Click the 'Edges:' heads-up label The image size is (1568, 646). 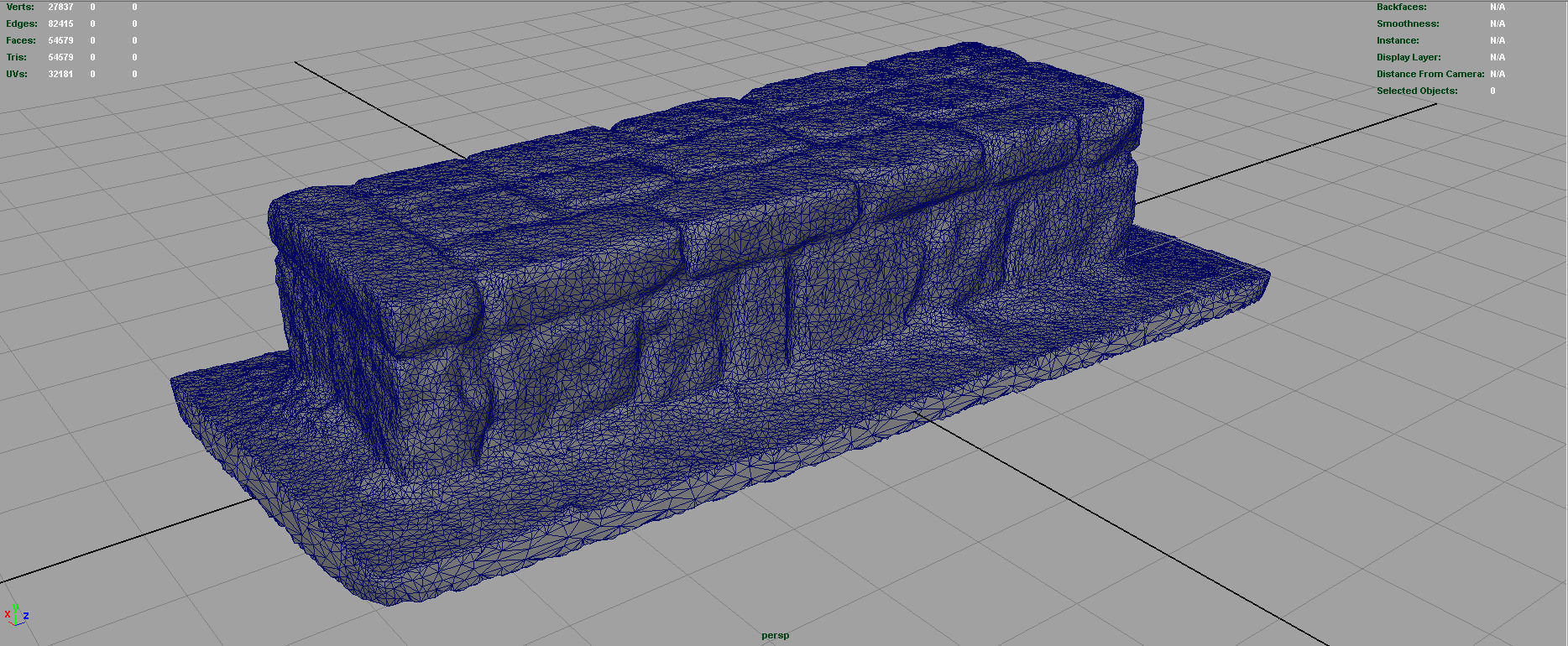point(21,23)
